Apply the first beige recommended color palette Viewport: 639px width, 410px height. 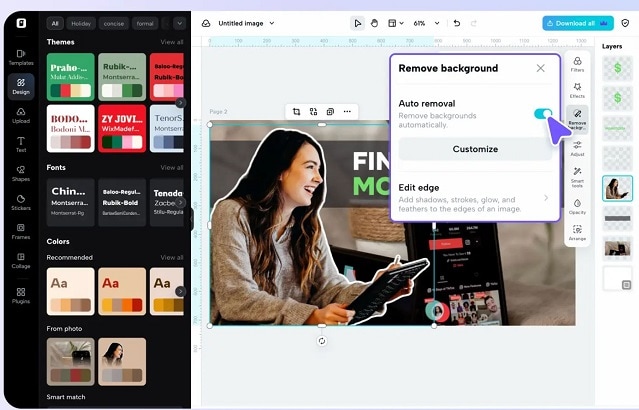[71, 291]
